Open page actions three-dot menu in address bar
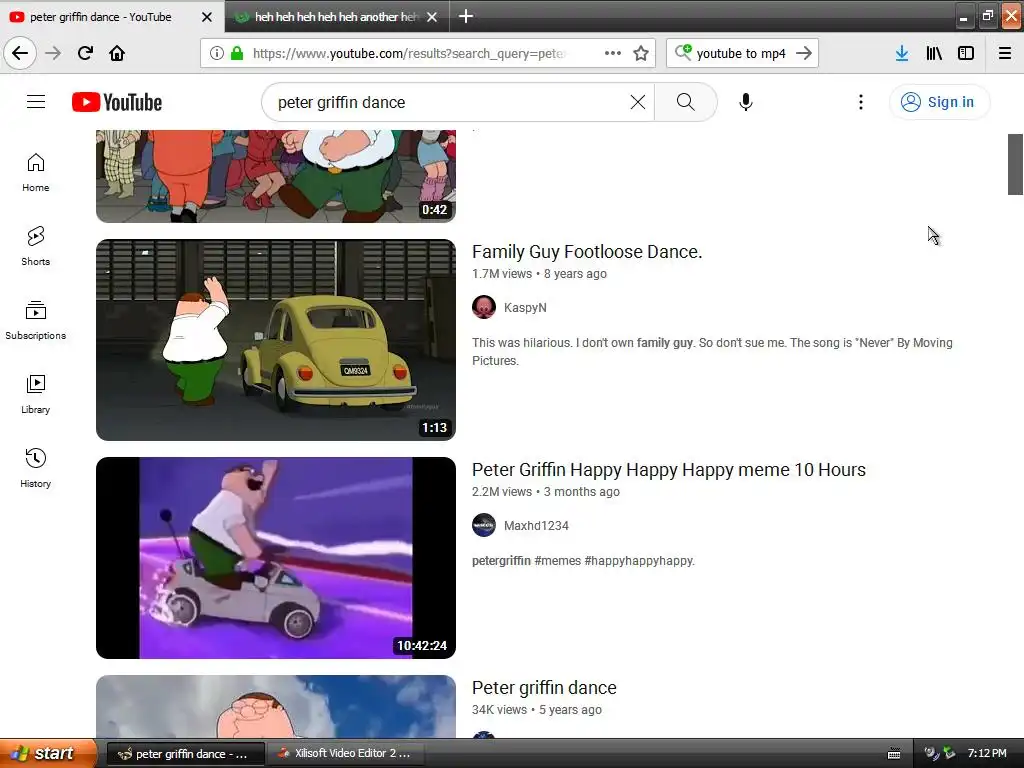This screenshot has height=768, width=1024. tap(613, 53)
